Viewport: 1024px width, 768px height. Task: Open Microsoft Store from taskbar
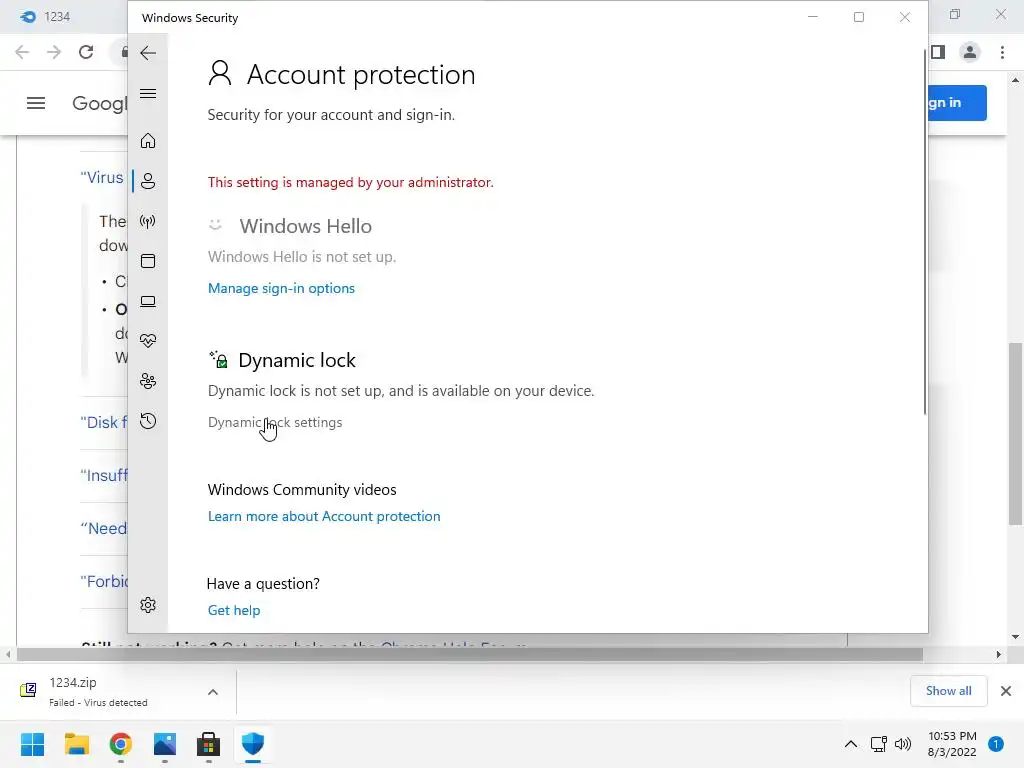point(208,744)
